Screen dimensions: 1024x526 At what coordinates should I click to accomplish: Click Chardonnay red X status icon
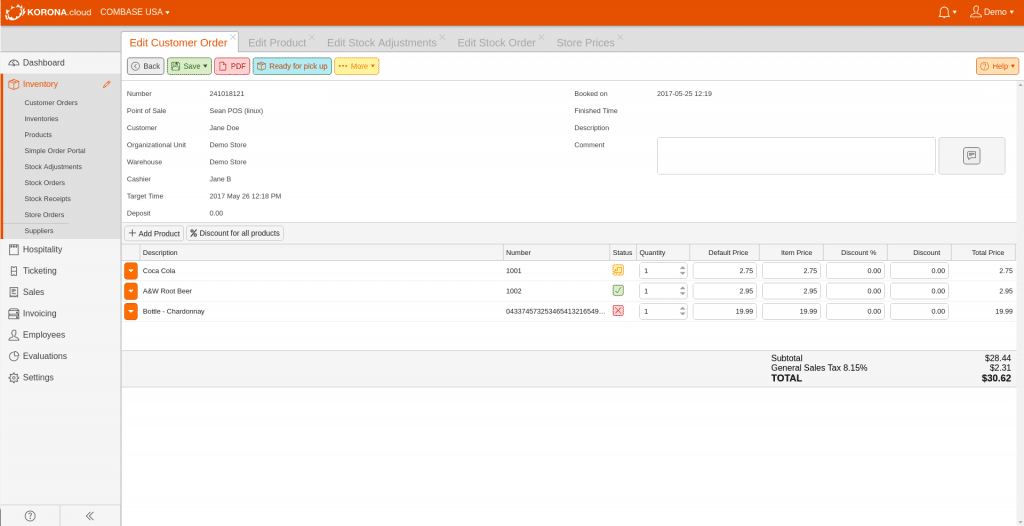point(618,311)
